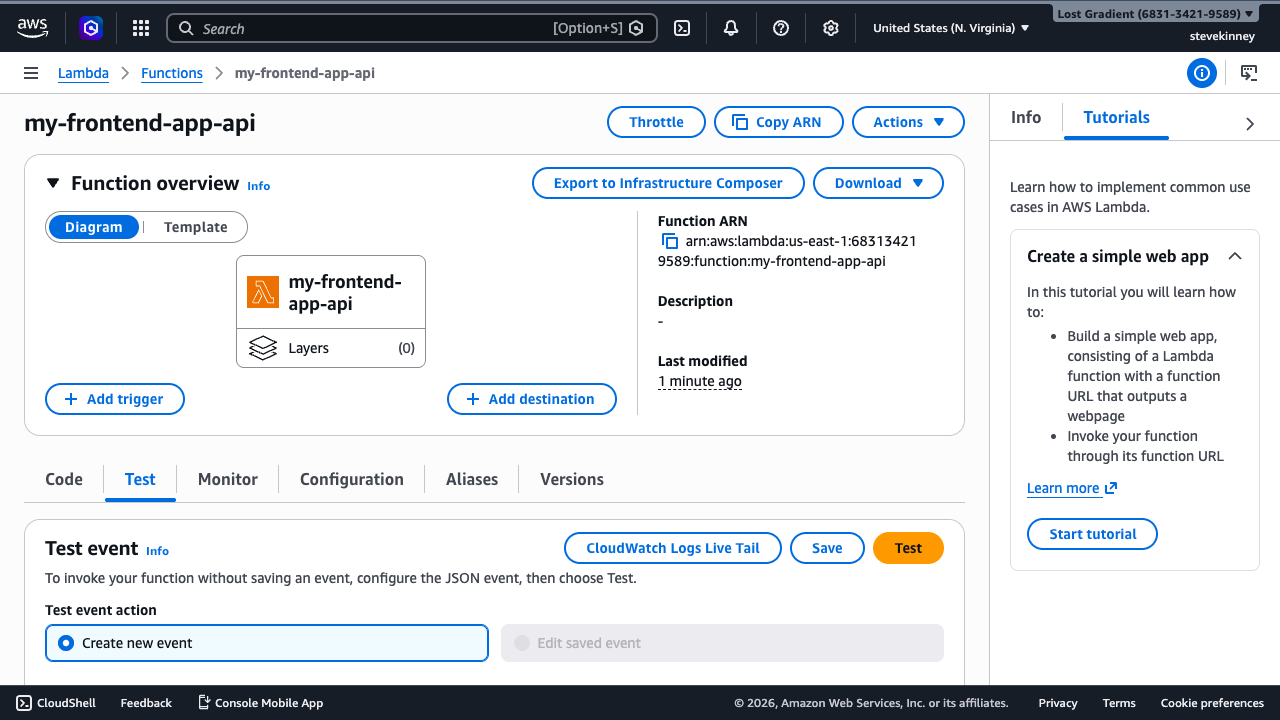Open the Terms footer link

[1119, 703]
